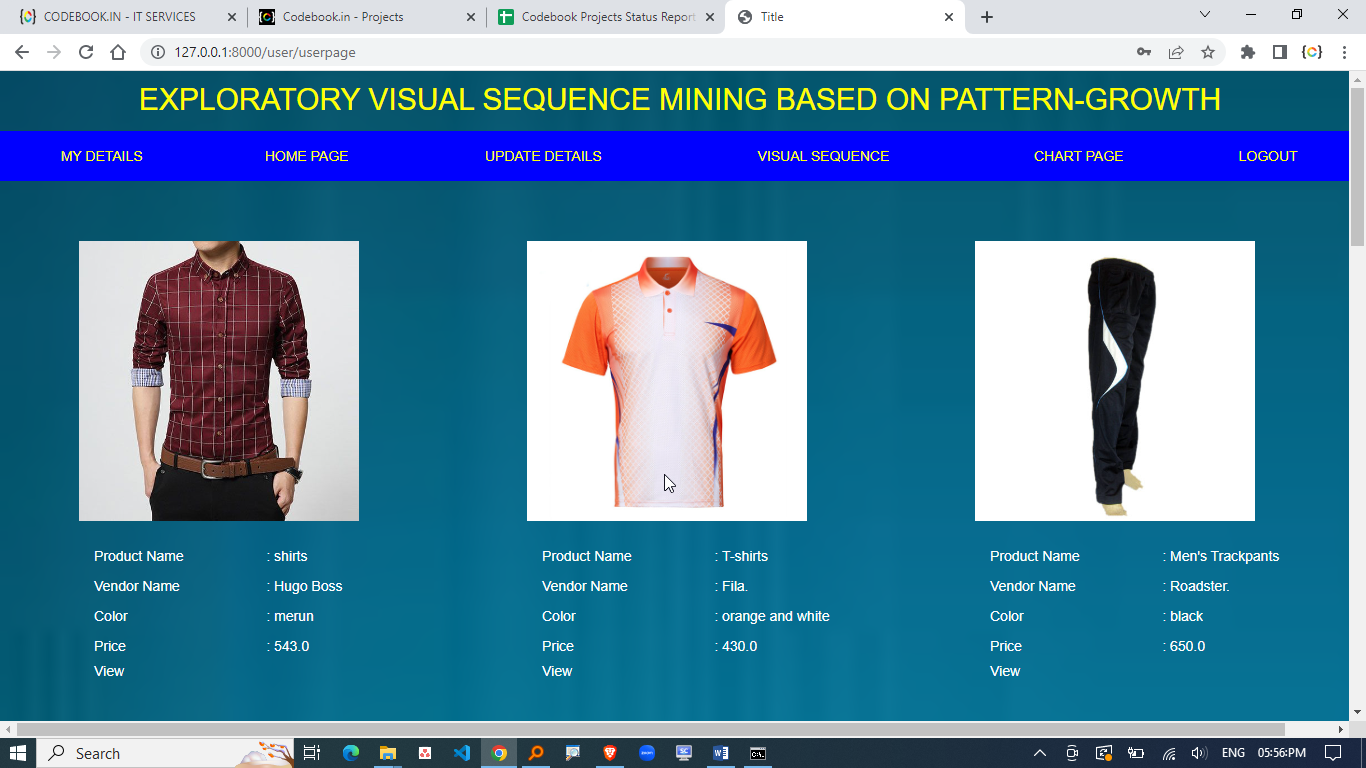Open File Explorer from taskbar
The height and width of the screenshot is (768, 1366).
[387, 753]
